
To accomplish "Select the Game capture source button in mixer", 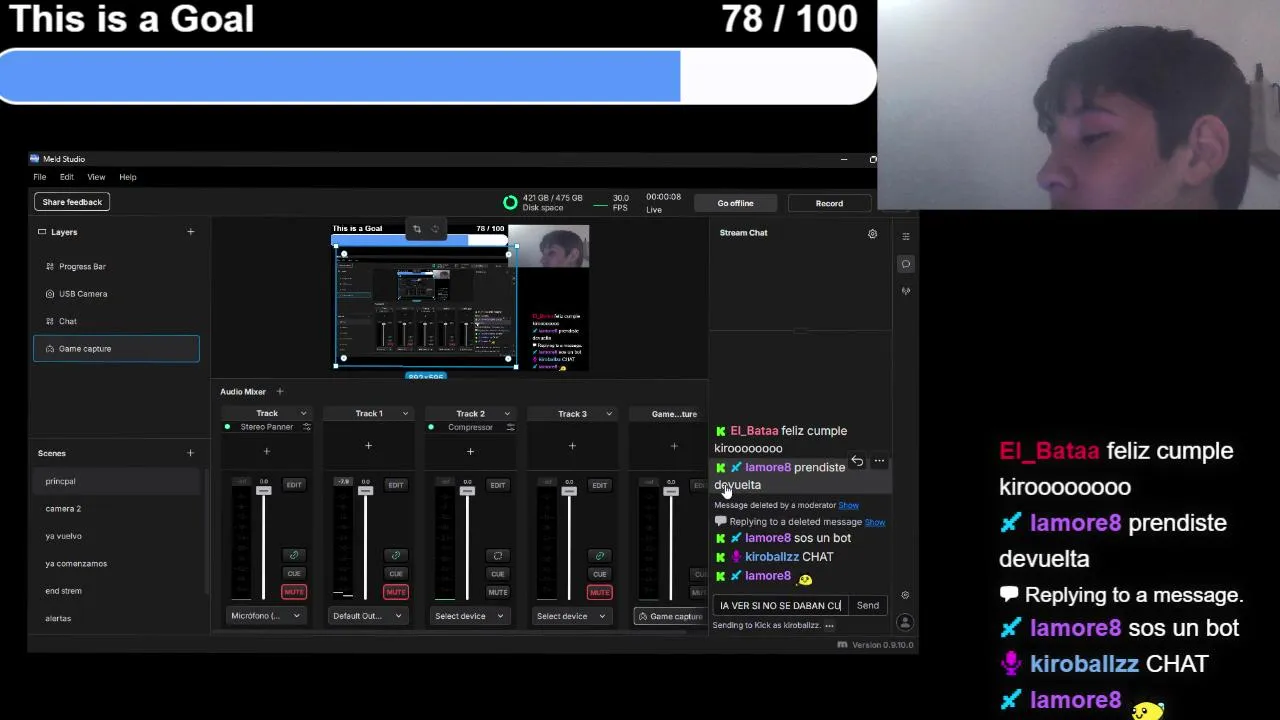I will (670, 616).
